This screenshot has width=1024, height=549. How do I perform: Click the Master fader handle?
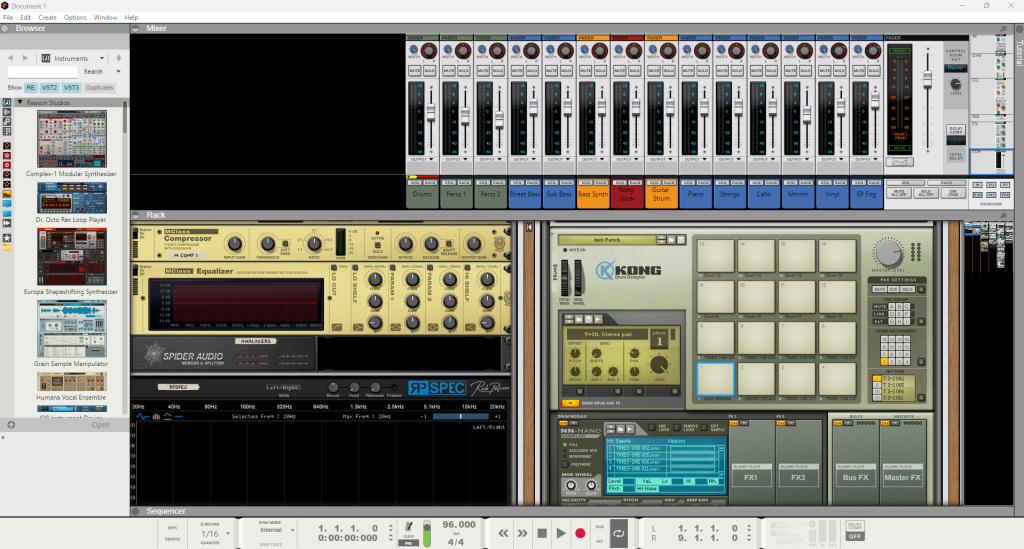[927, 80]
